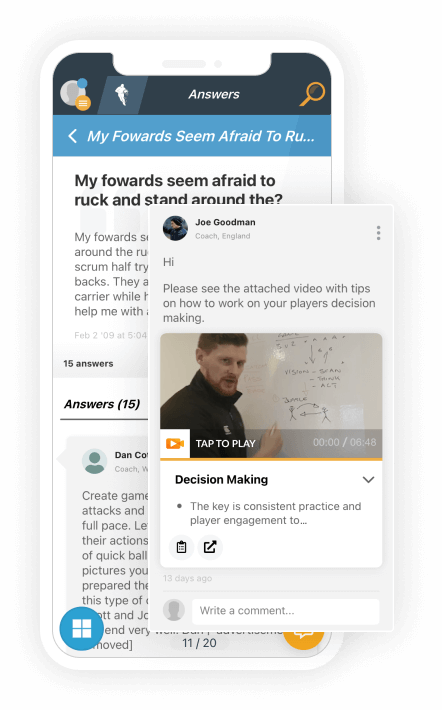
Task: Open the search magnifier icon
Action: coord(312,94)
